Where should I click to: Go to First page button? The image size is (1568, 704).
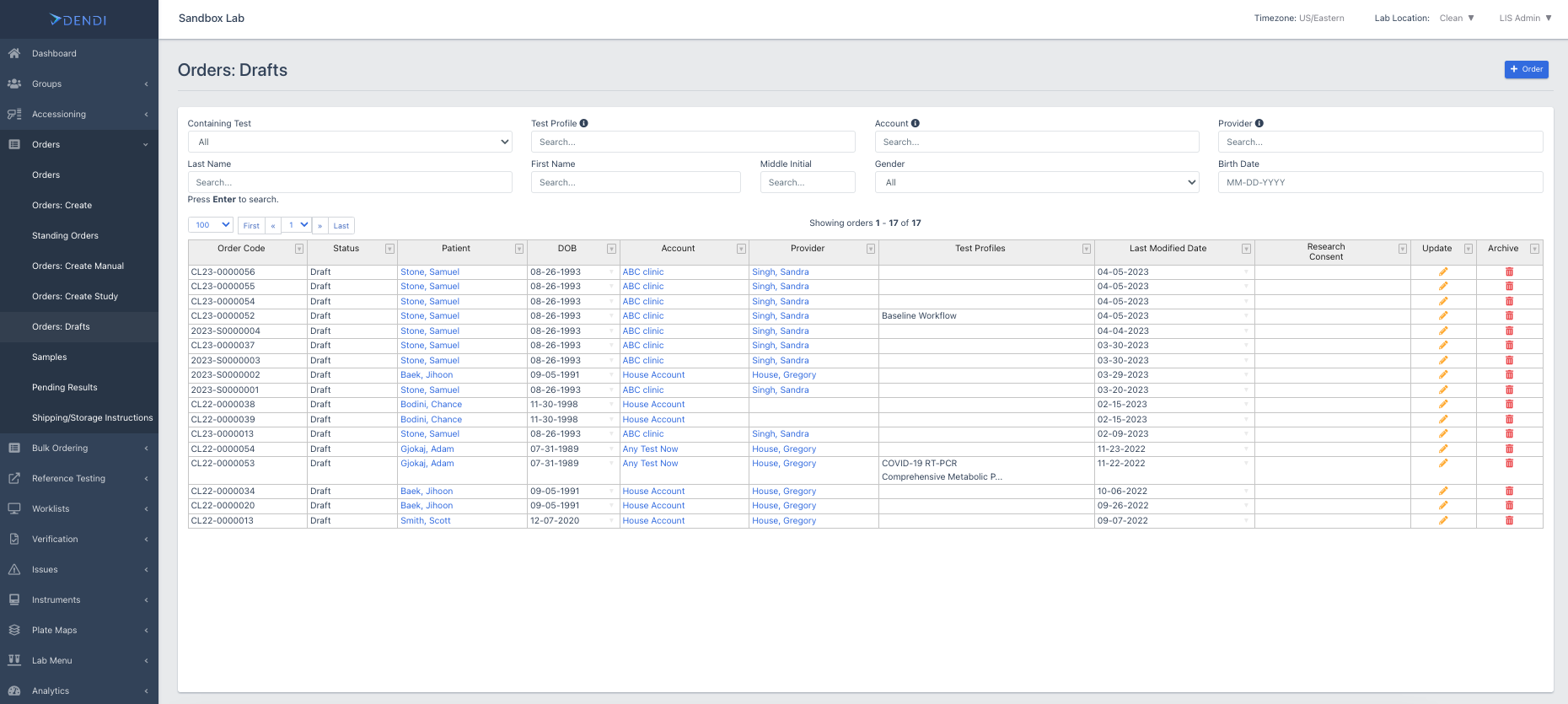[251, 226]
